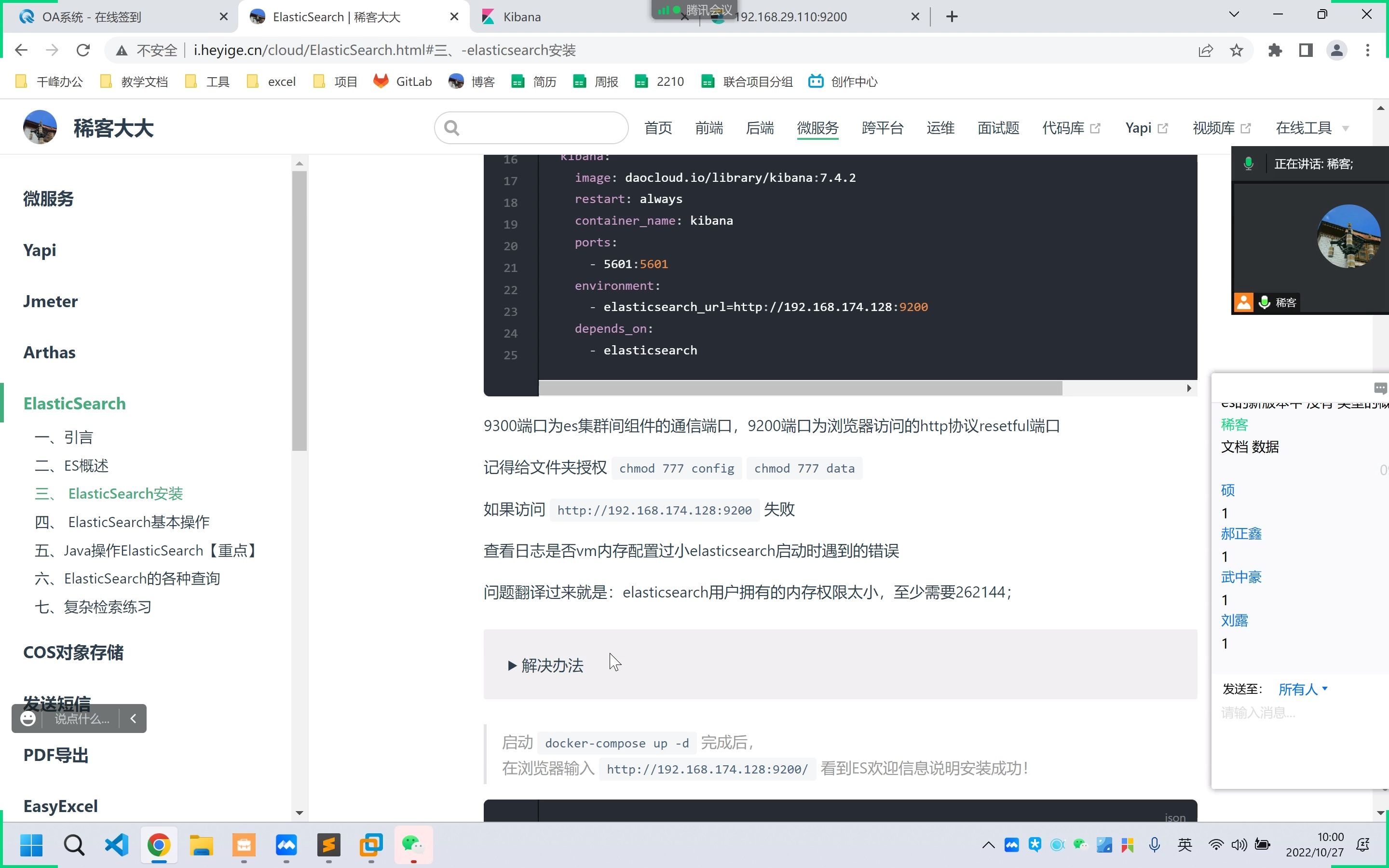Open Windows taskbar search

(73, 845)
